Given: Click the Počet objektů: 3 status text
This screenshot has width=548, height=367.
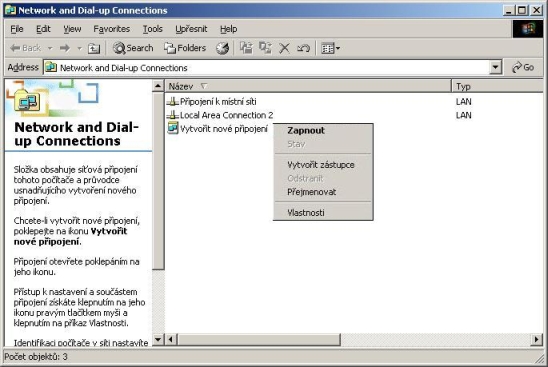Looking at the screenshot, I should (36, 357).
